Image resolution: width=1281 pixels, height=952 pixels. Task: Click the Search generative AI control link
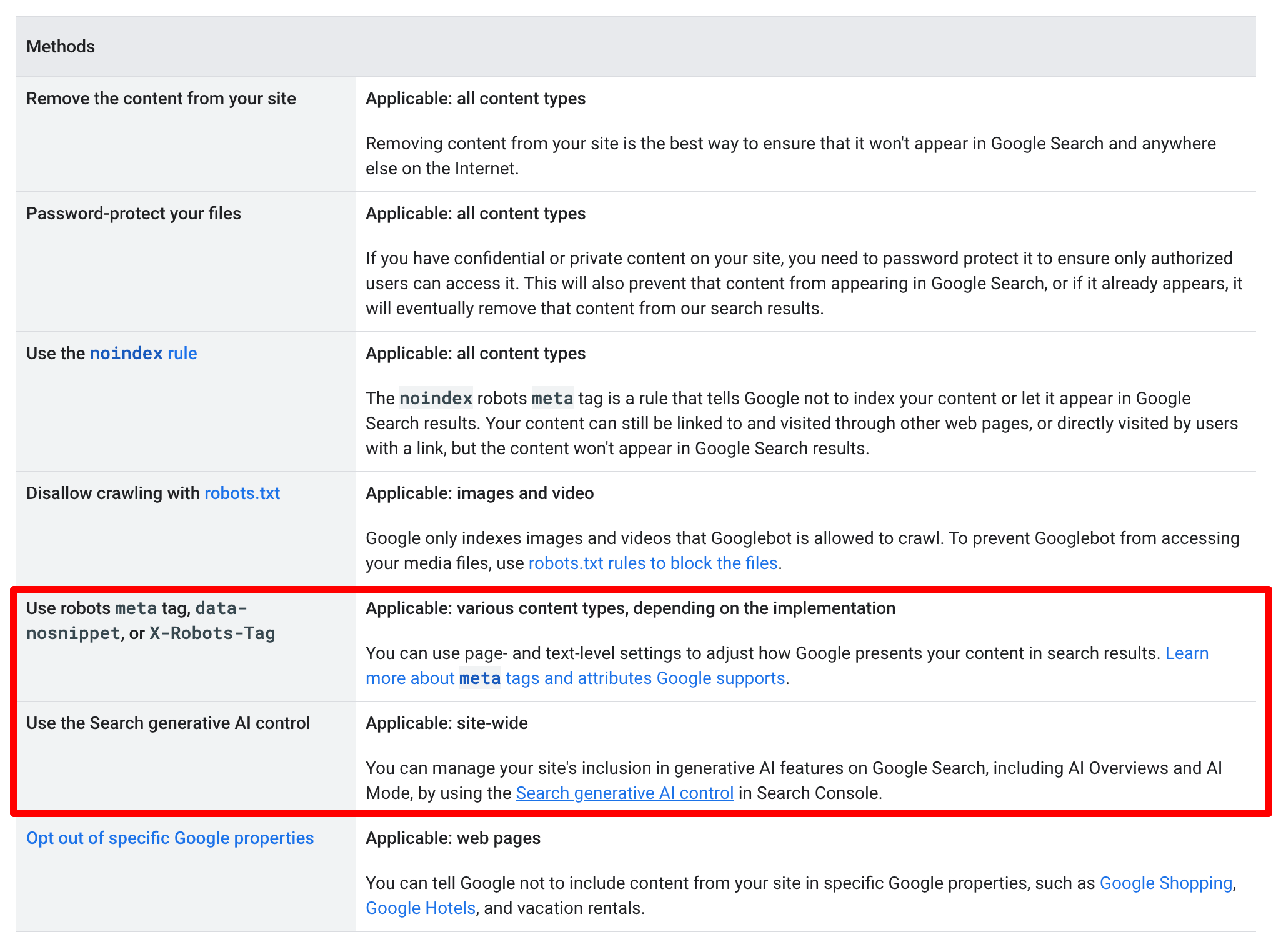tap(624, 793)
